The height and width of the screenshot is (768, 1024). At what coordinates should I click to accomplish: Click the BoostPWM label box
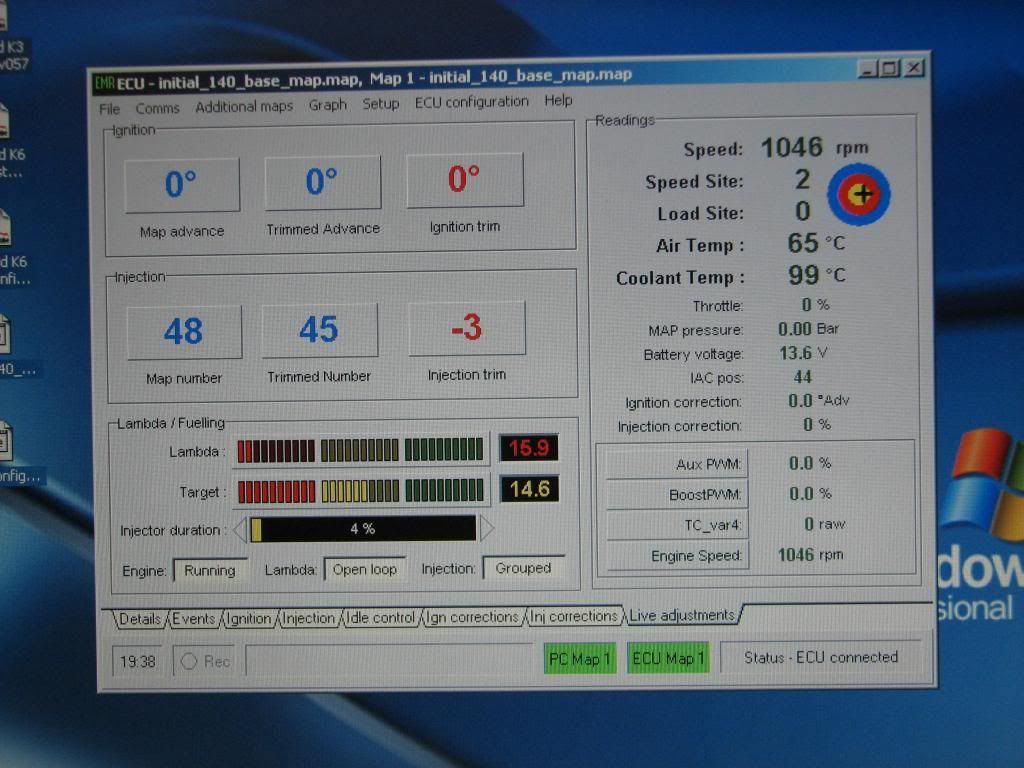(677, 495)
